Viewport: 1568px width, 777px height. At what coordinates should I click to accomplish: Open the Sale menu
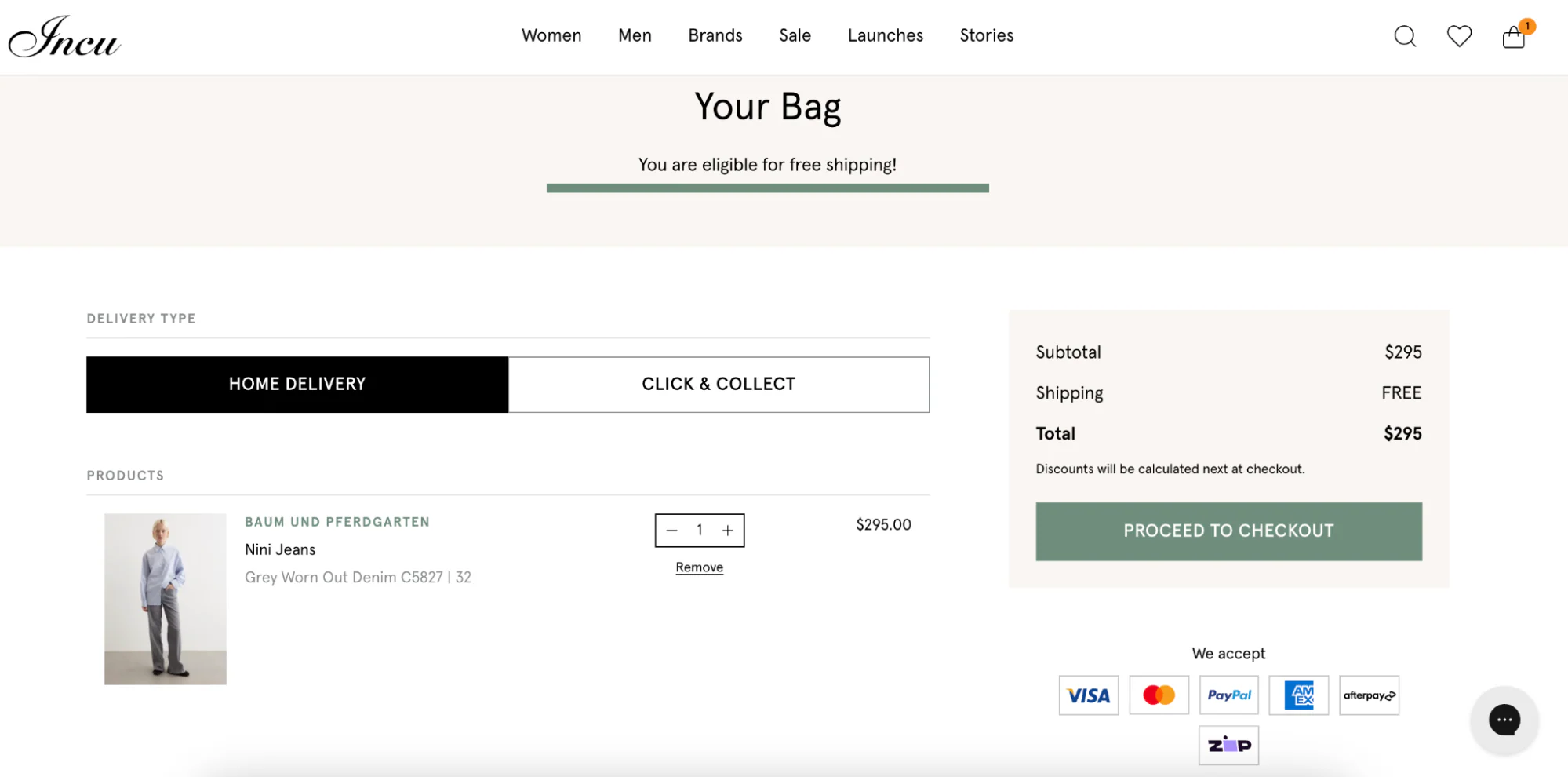coord(795,35)
